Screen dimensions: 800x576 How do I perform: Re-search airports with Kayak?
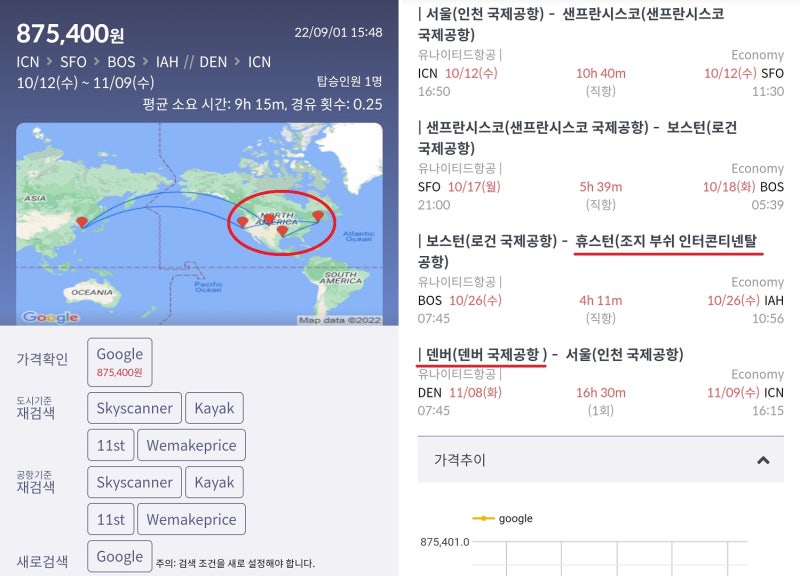[214, 482]
